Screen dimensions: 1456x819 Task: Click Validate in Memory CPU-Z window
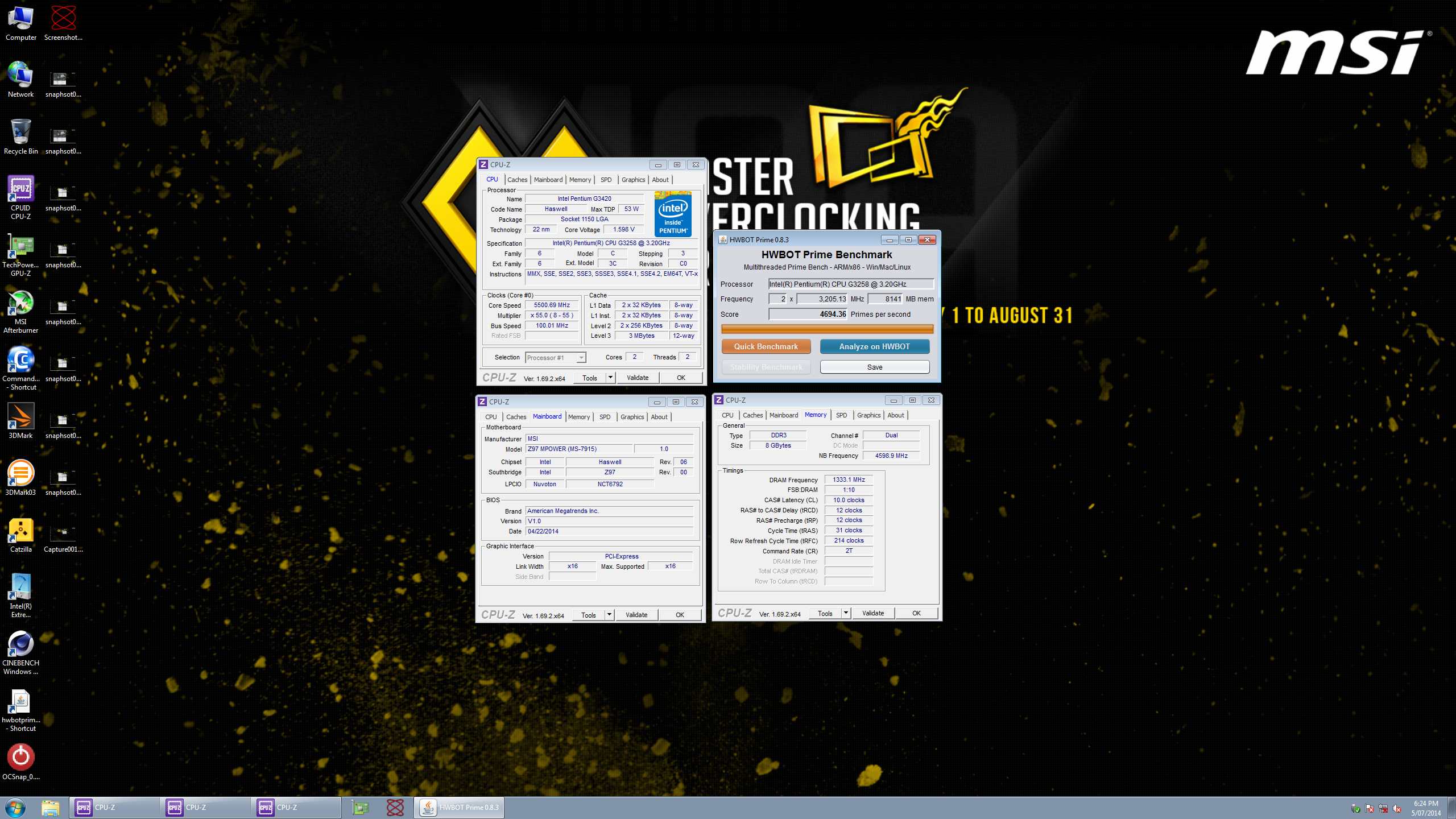[x=873, y=613]
